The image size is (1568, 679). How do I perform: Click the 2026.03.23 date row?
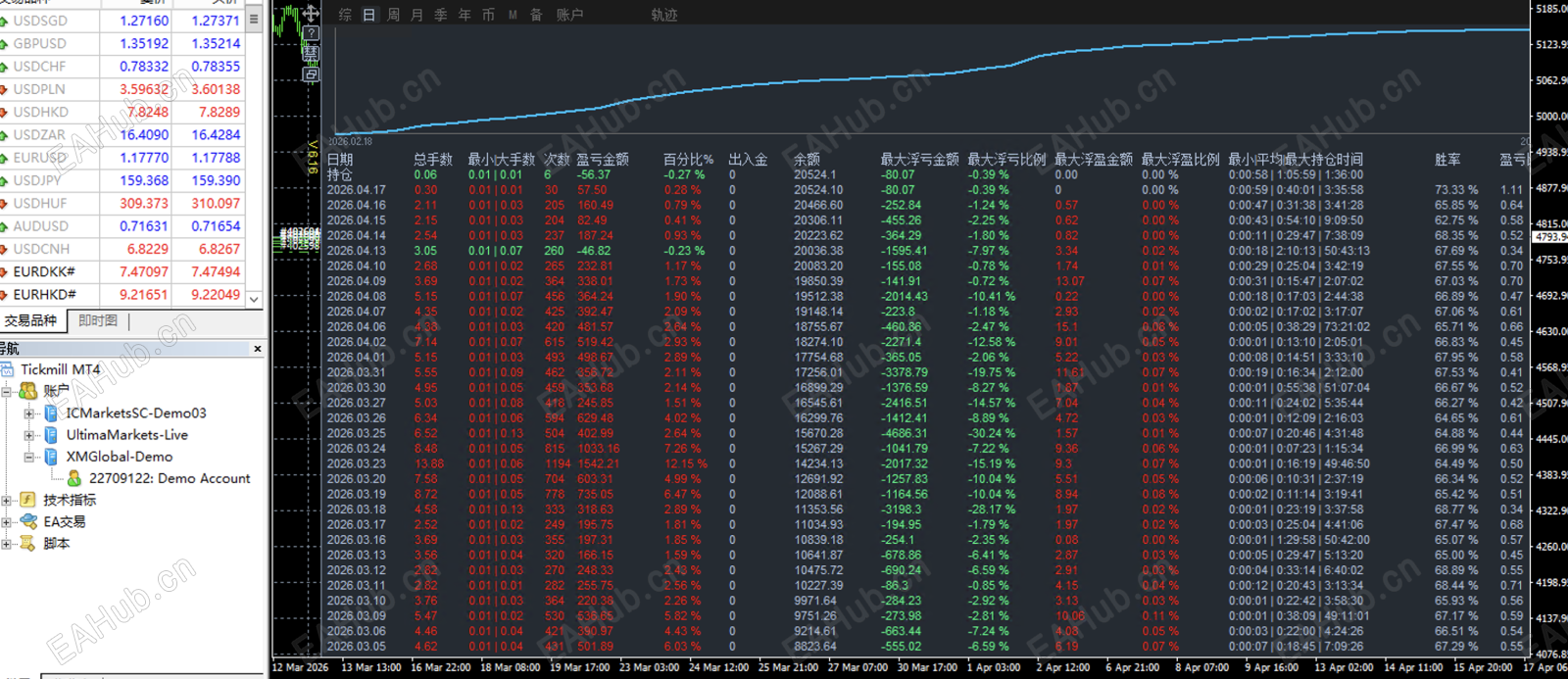click(x=925, y=463)
